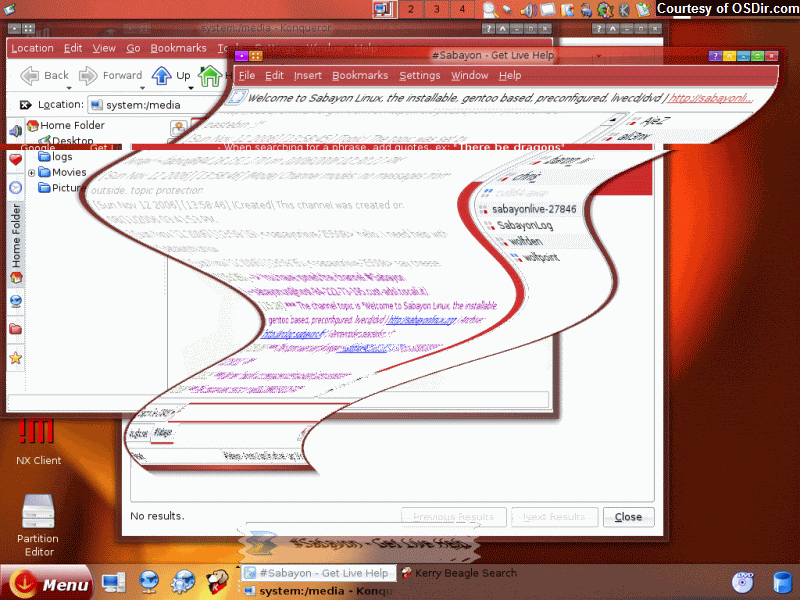
Task: Open Konqueror's Go menu
Action: [x=133, y=48]
